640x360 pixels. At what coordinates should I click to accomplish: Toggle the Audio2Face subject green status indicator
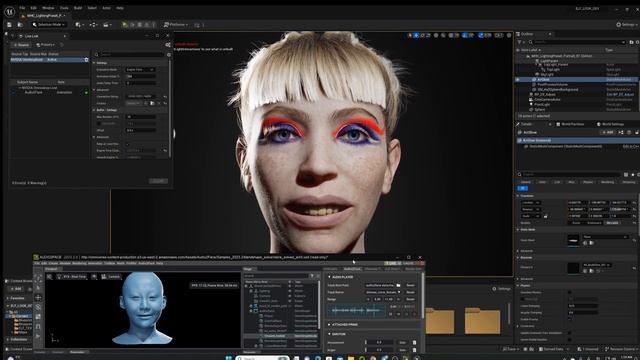(86, 93)
